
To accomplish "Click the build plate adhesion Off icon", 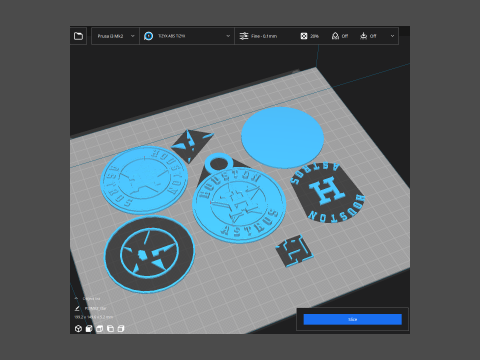I will coord(363,36).
